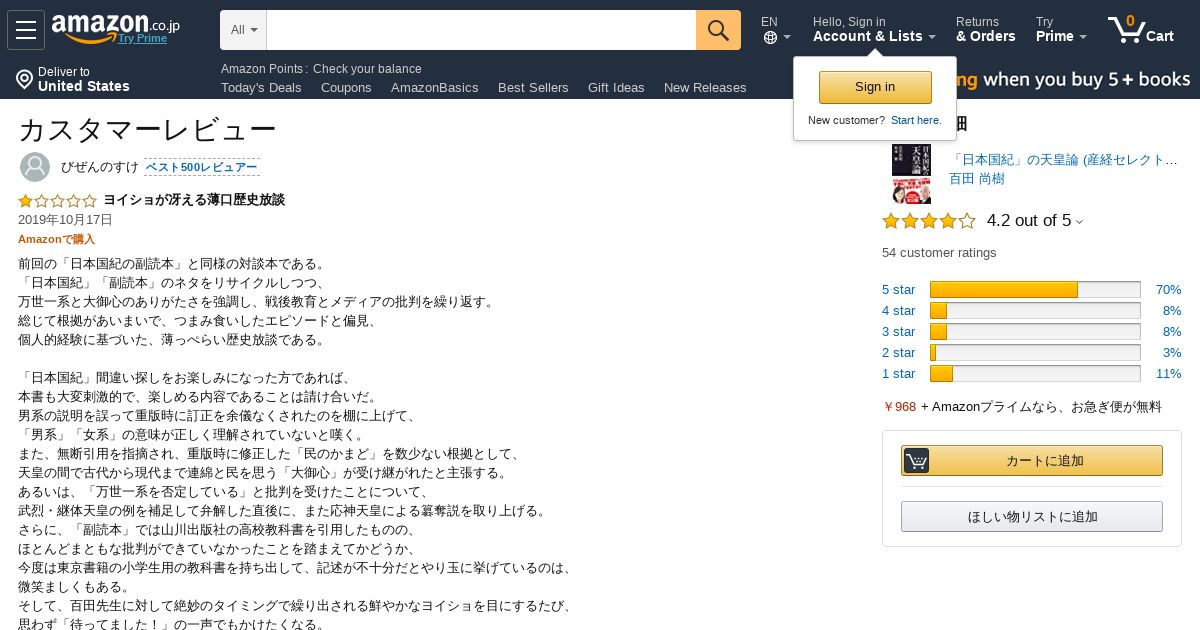
Task: Click the magnifying glass search button
Action: pos(718,30)
